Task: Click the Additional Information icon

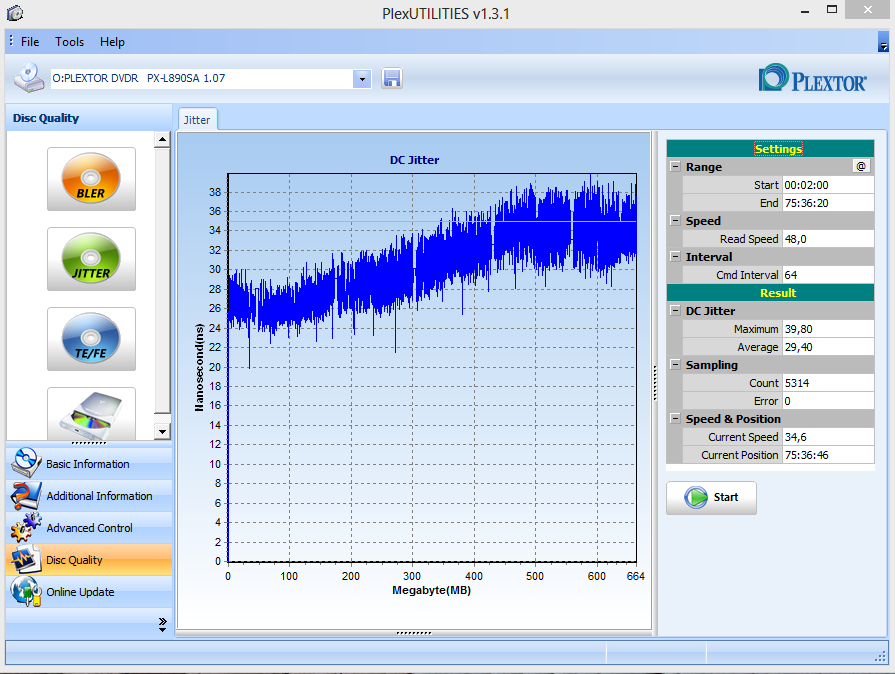Action: click(25, 495)
